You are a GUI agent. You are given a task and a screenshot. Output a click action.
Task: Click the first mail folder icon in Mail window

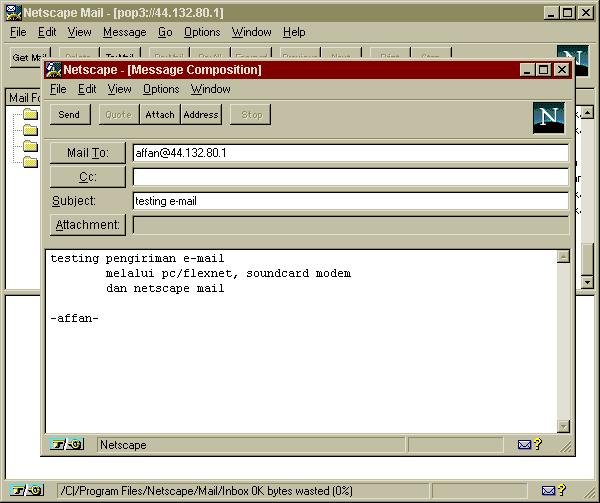tap(30, 114)
